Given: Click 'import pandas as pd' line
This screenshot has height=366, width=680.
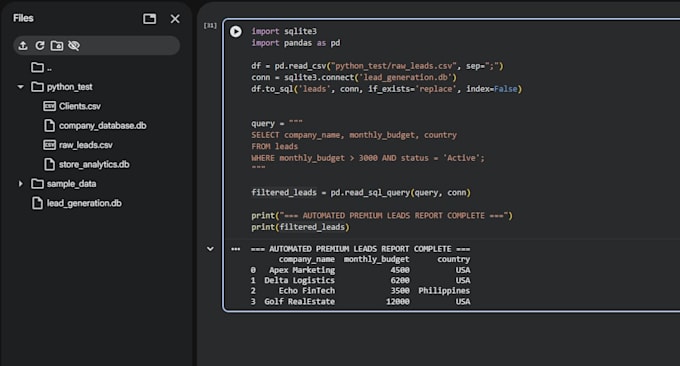Looking at the screenshot, I should point(296,43).
